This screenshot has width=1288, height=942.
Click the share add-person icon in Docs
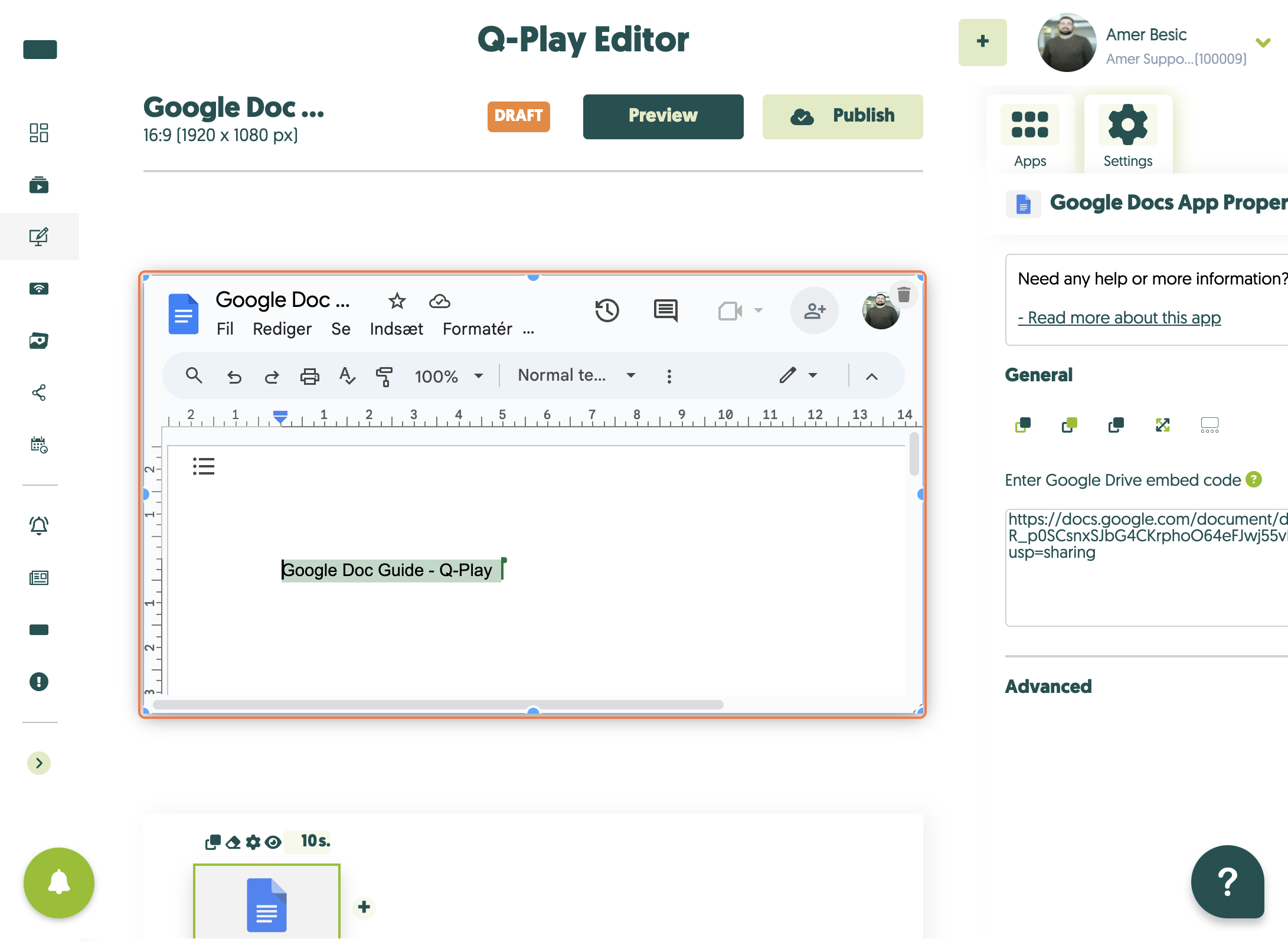click(815, 310)
